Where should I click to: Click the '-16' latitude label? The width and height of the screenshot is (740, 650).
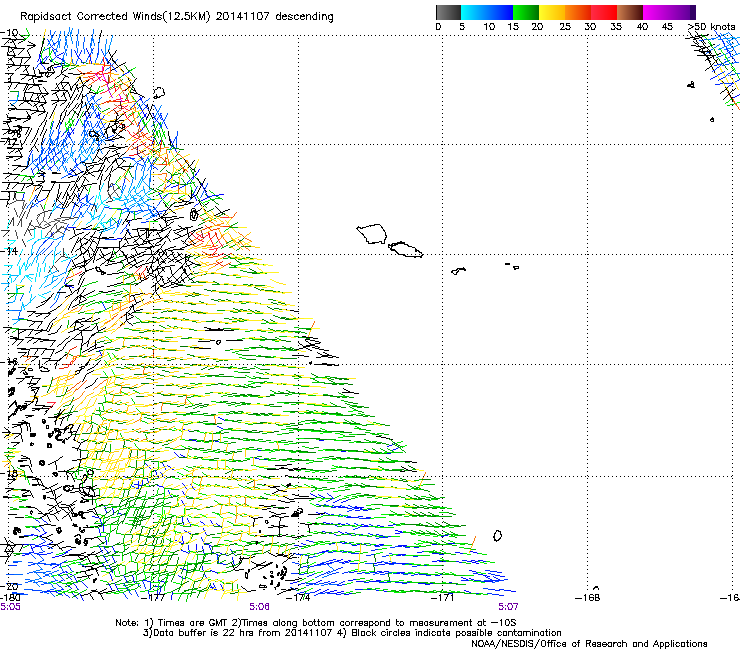tap(9, 362)
